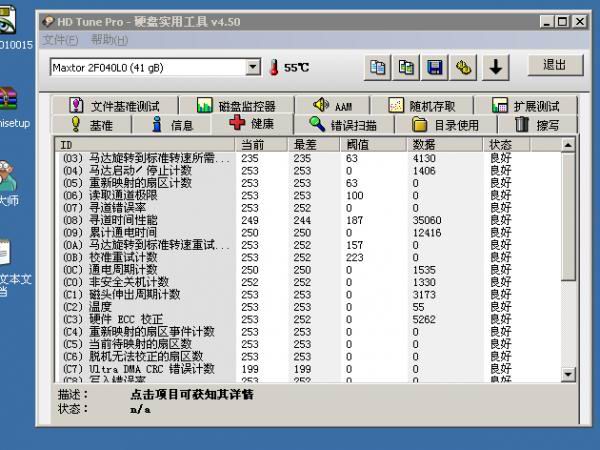Select the 健康 tab
Image resolution: width=600 pixels, height=450 pixels.
252,123
